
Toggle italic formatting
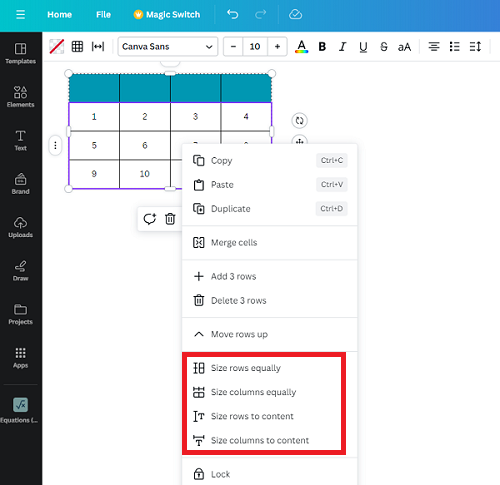pos(342,47)
